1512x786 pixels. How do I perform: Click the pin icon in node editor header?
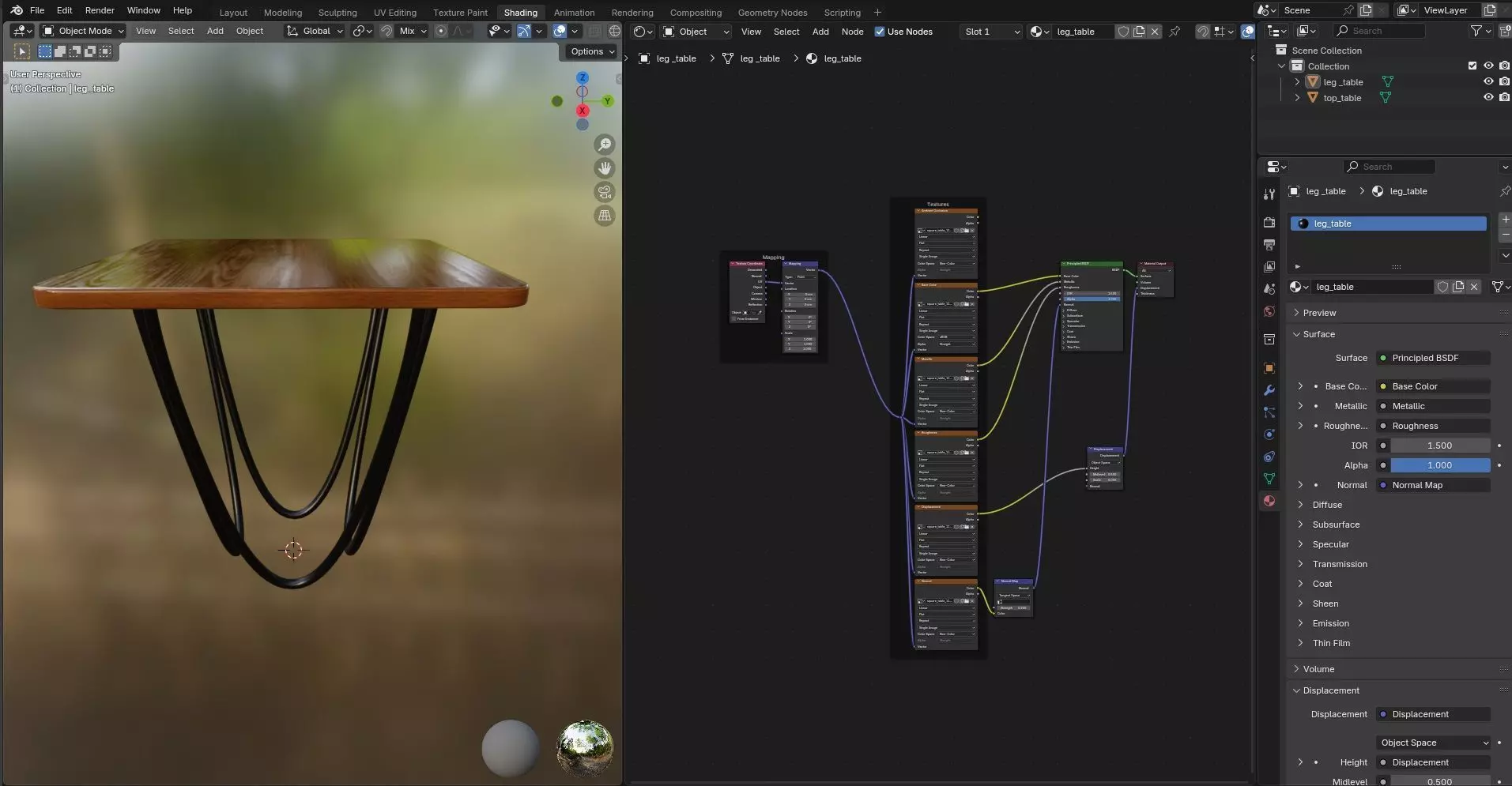pyautogui.click(x=1175, y=32)
